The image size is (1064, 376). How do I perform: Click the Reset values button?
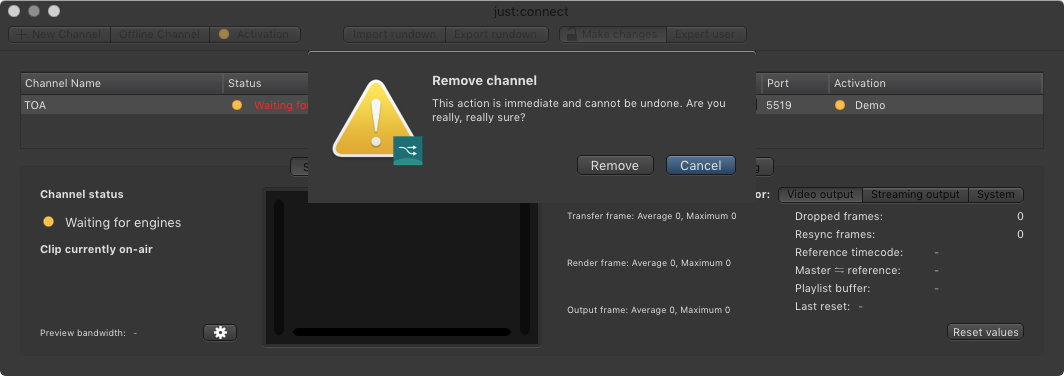point(985,332)
